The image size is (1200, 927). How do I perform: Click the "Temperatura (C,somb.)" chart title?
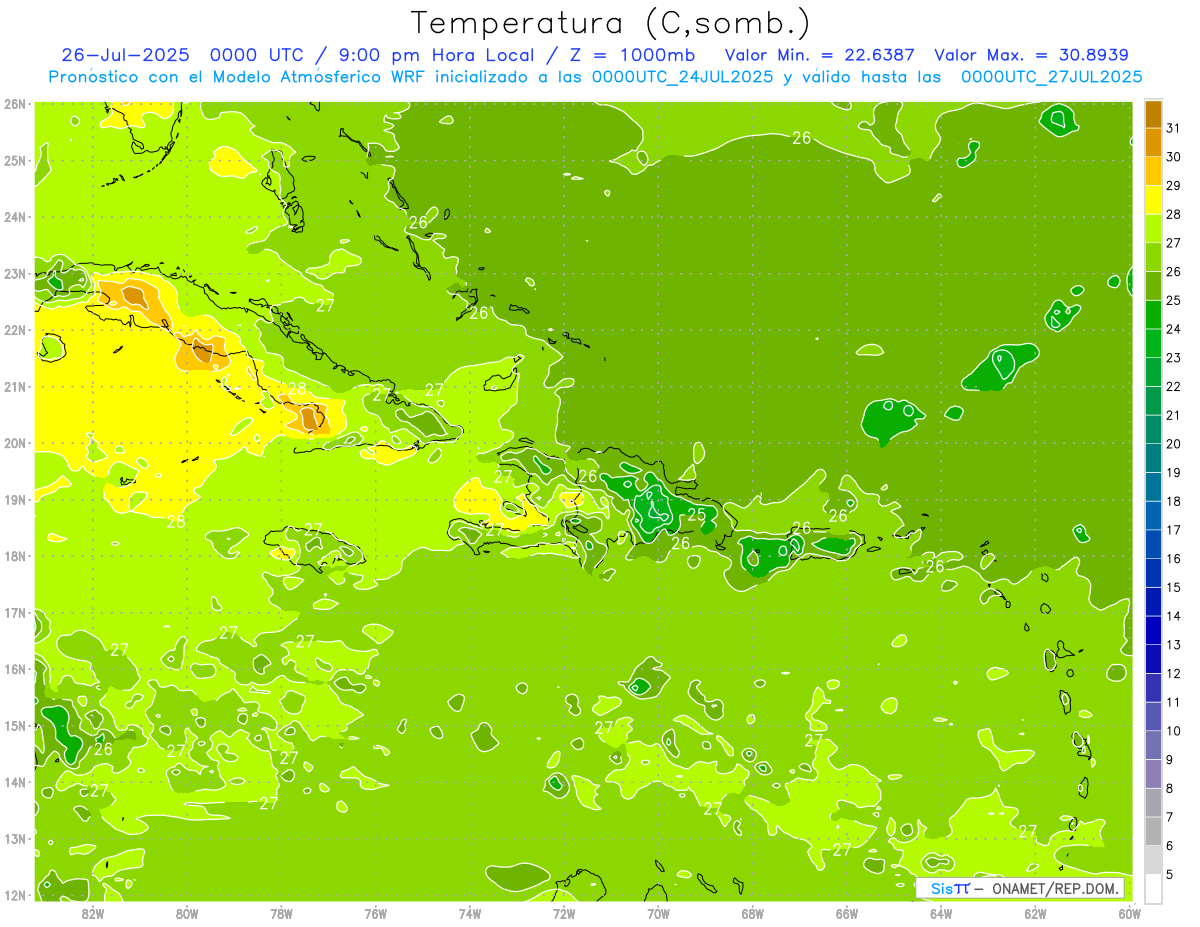[x=611, y=22]
